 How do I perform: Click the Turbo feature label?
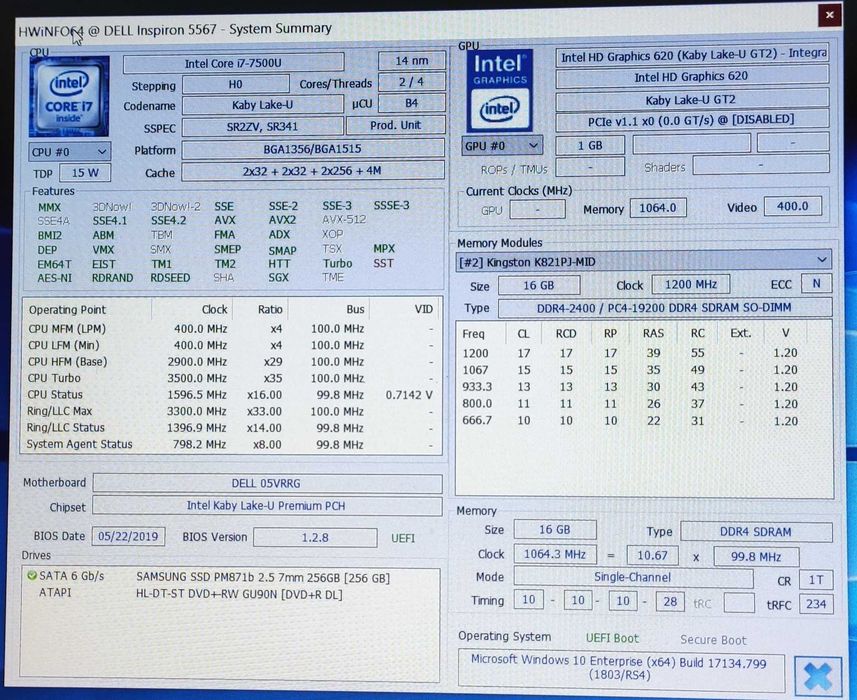tap(337, 263)
